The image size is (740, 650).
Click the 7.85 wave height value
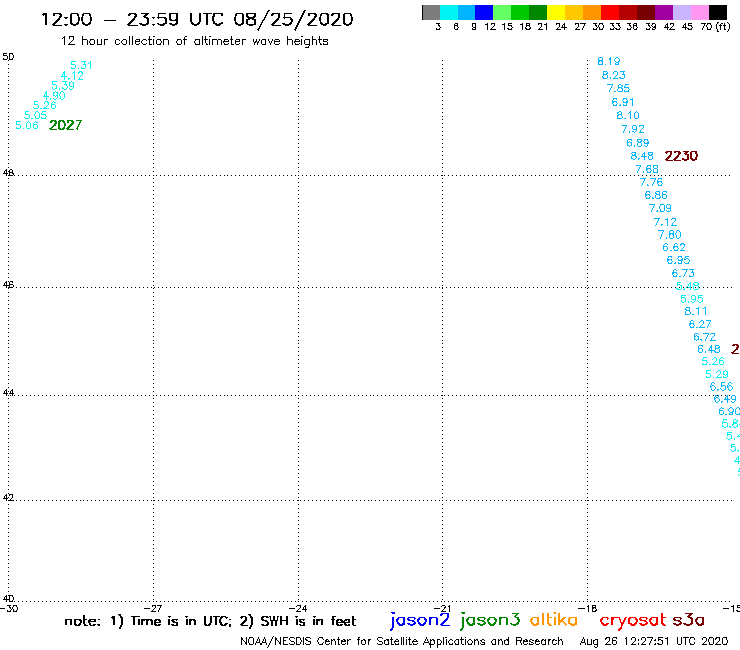coord(618,88)
